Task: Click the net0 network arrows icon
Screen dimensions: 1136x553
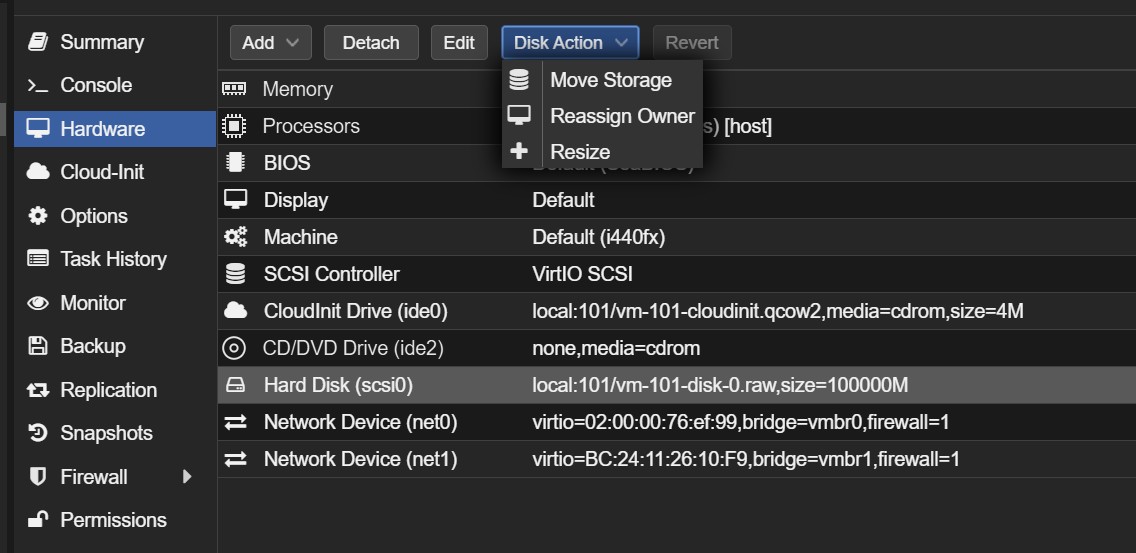Action: point(235,422)
